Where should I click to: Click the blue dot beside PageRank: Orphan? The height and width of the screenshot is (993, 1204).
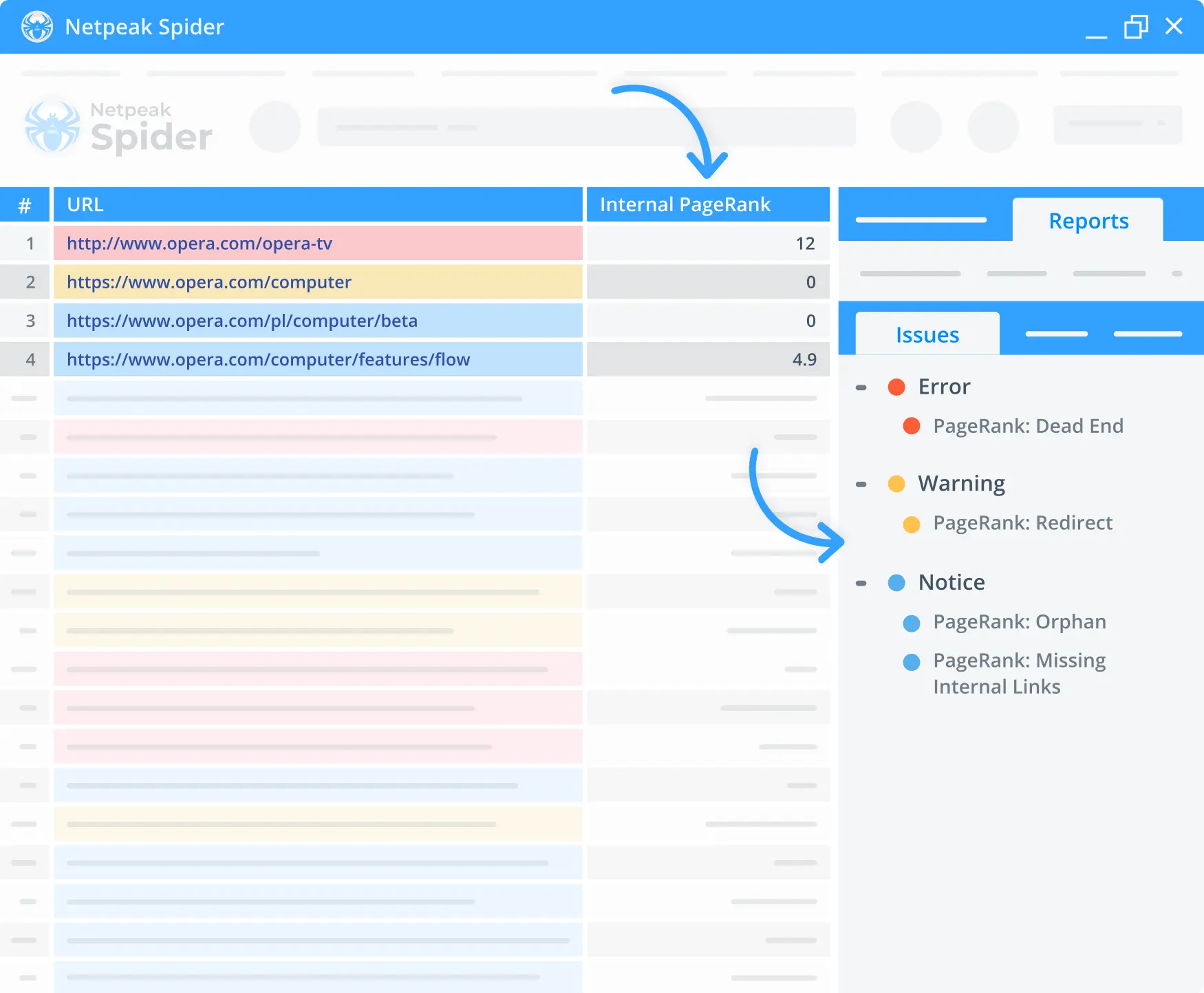point(912,623)
